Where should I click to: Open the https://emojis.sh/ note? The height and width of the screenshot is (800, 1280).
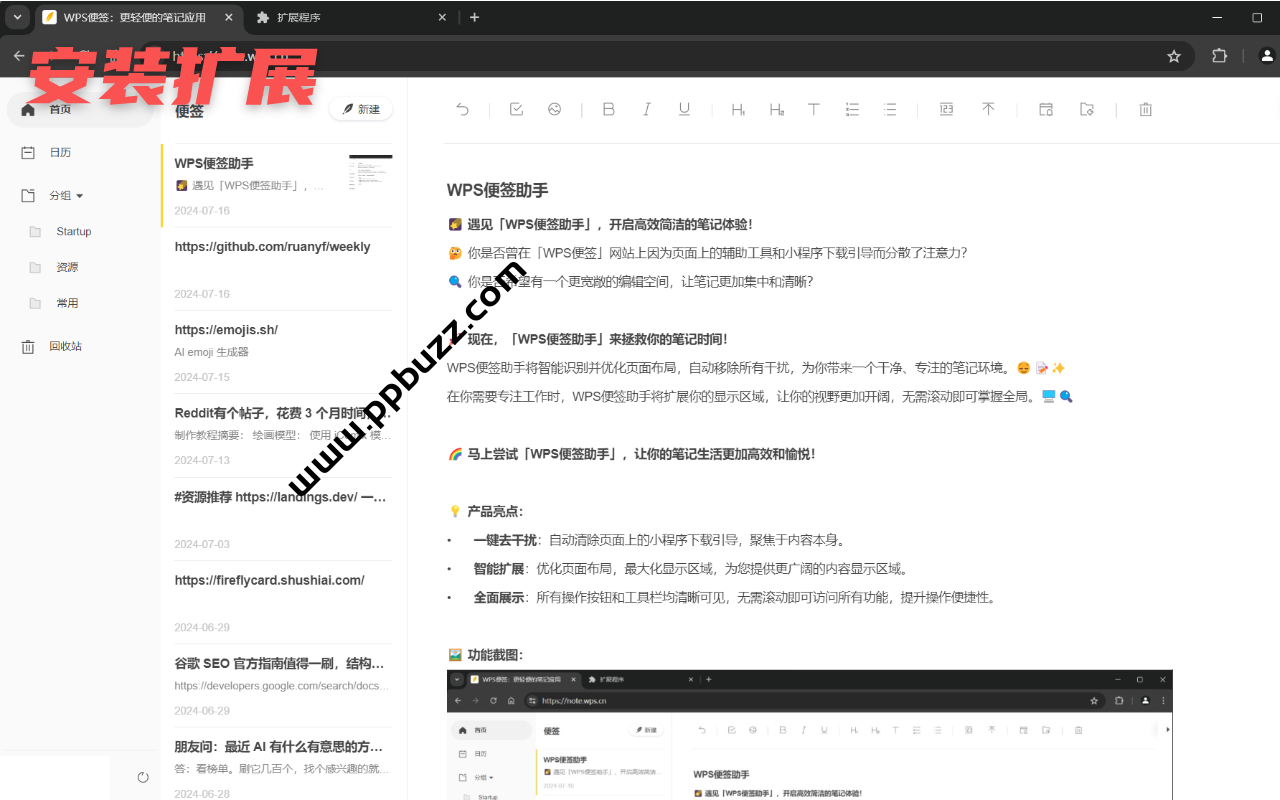pyautogui.click(x=226, y=330)
